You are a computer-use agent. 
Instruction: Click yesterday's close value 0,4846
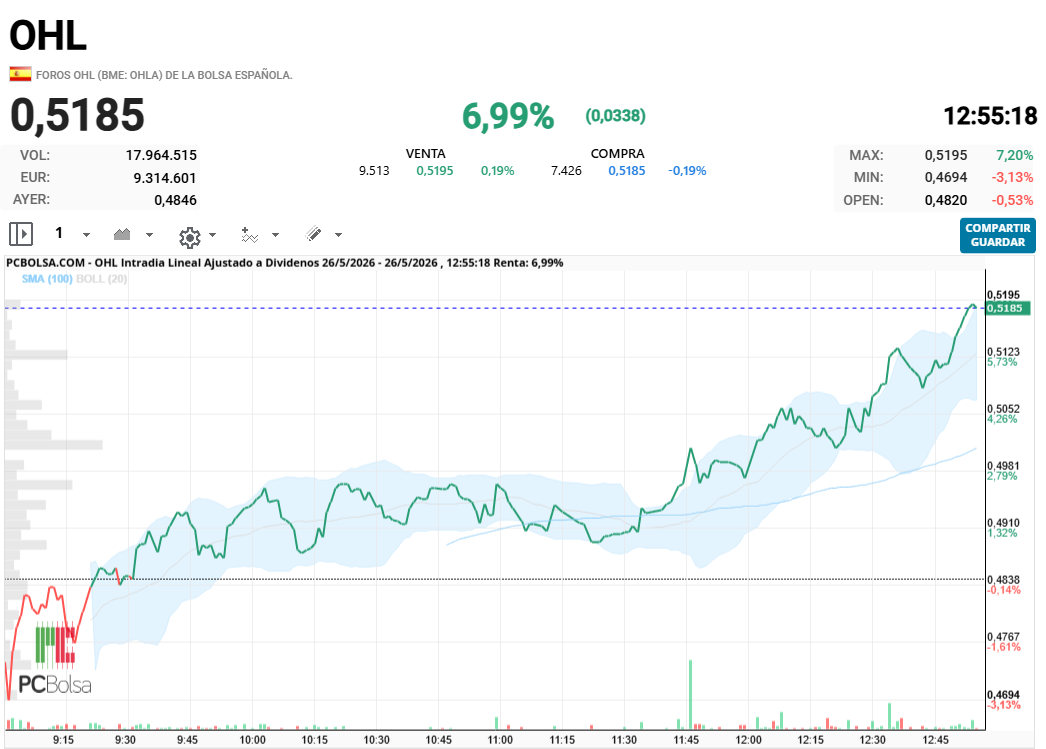point(175,200)
